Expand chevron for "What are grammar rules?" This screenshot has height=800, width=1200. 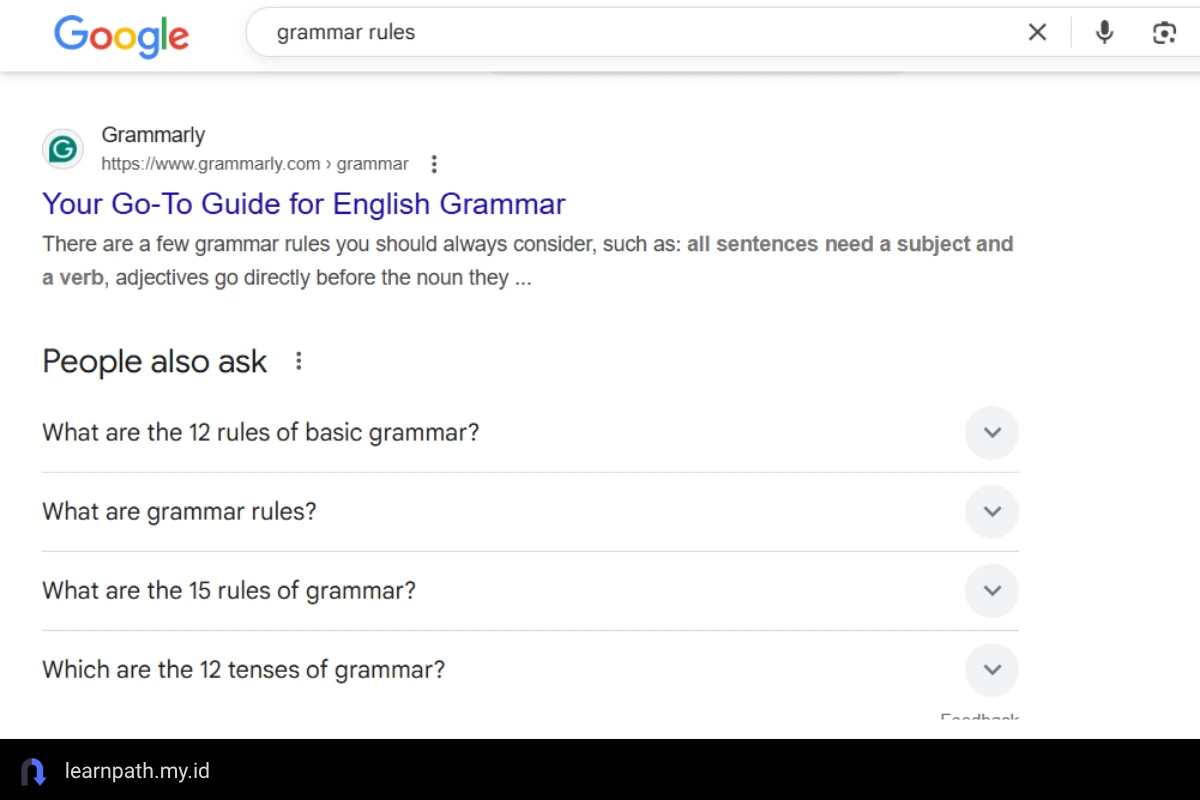click(991, 512)
